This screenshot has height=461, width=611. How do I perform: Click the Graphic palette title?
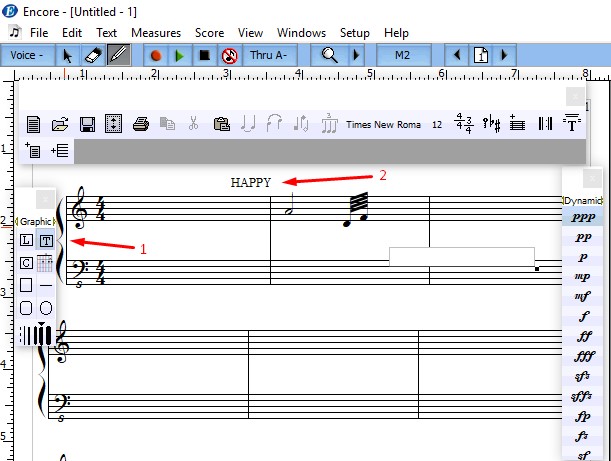coord(35,222)
